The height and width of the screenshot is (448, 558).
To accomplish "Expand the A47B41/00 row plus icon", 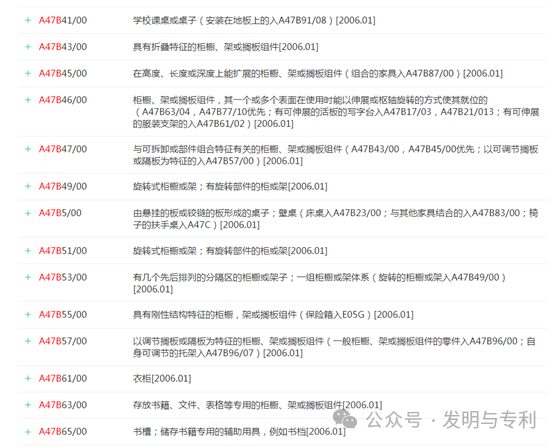I will pyautogui.click(x=28, y=20).
